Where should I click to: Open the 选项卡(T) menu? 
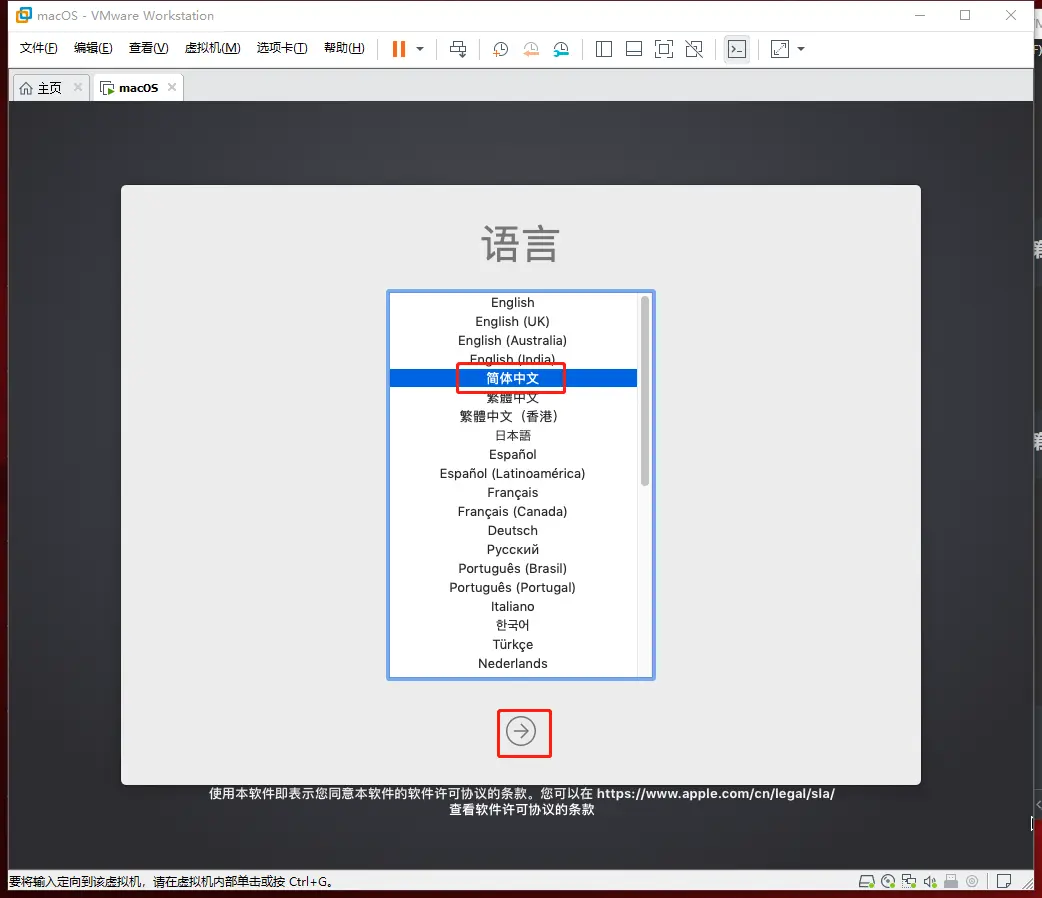(282, 48)
